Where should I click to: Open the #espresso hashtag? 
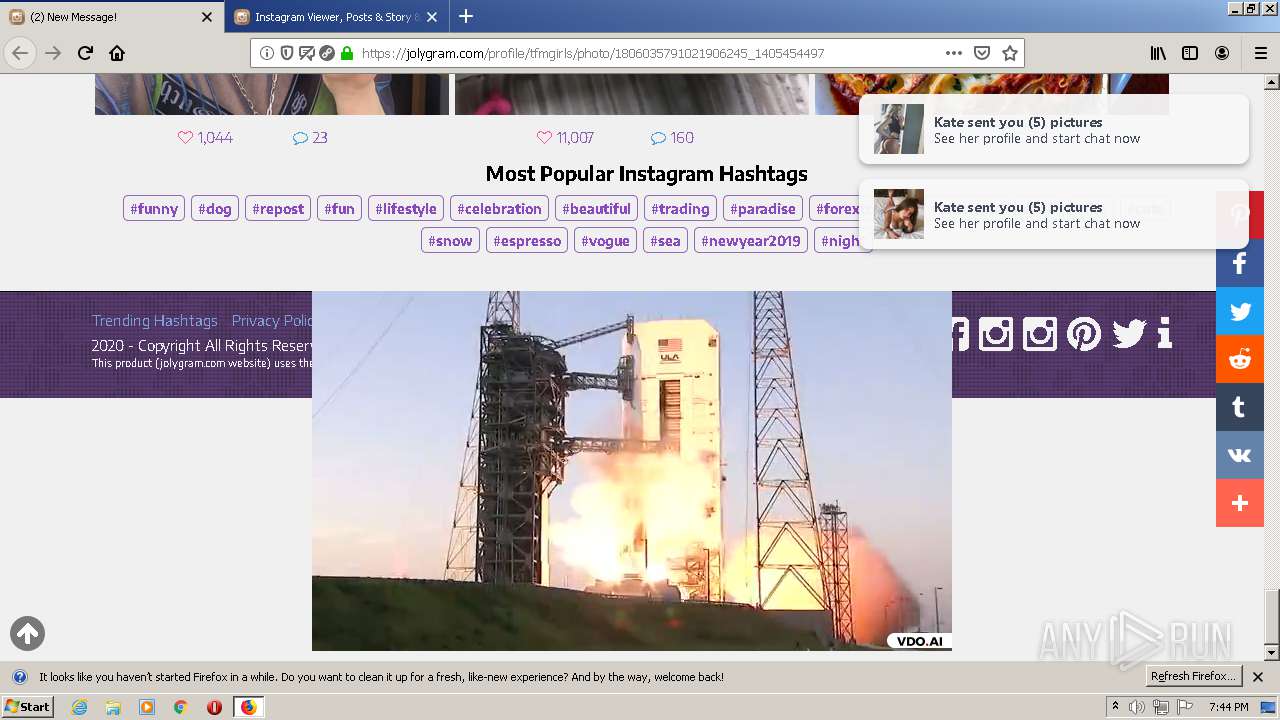click(527, 241)
